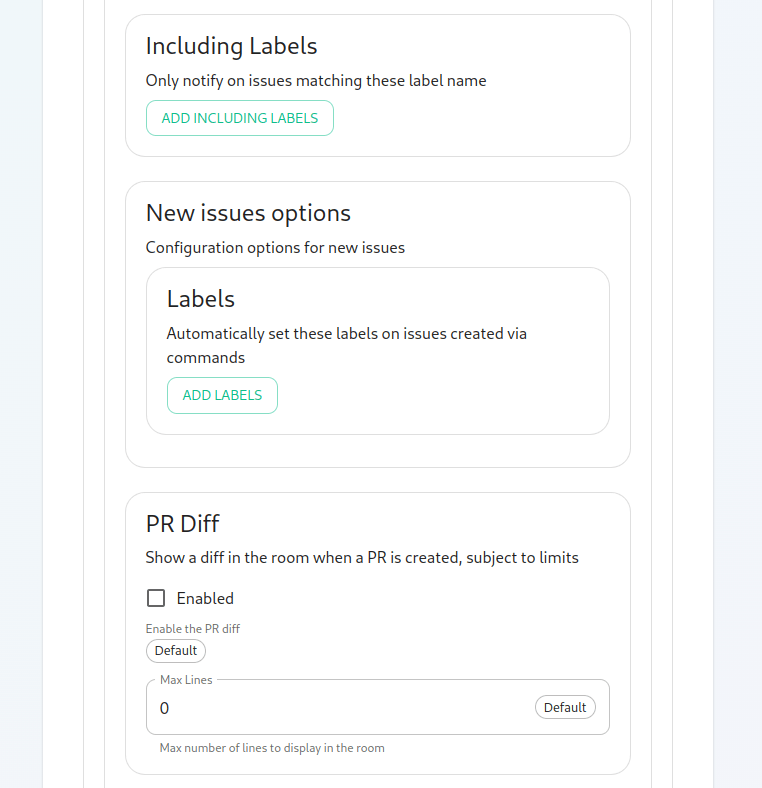Select the Default chip under Enable the PR diff
The image size is (762, 788).
tap(176, 651)
